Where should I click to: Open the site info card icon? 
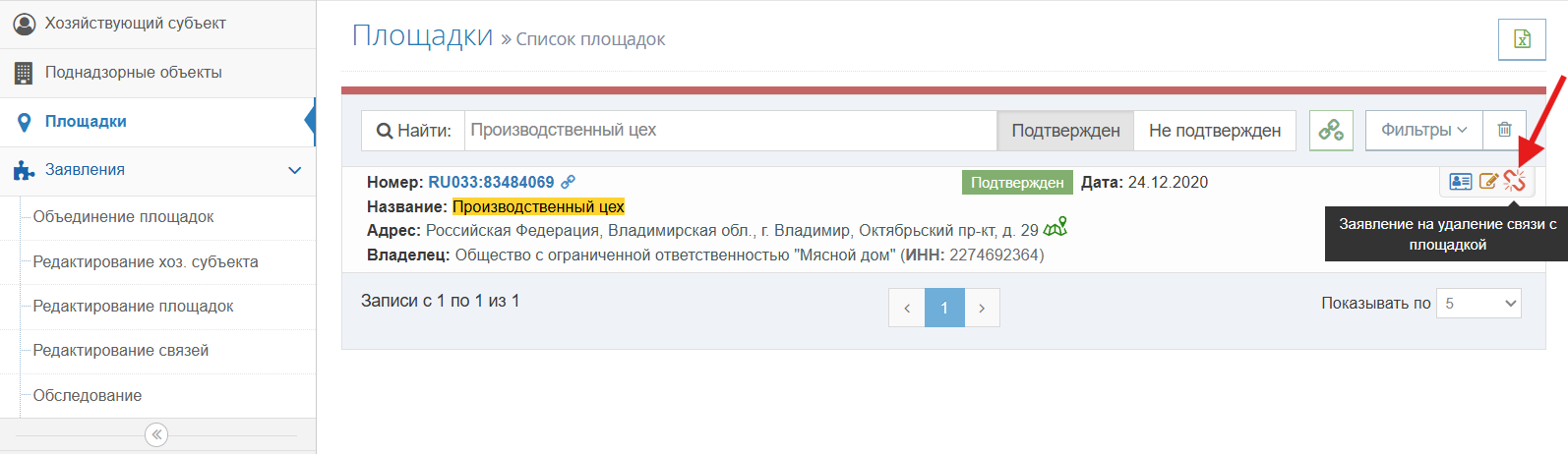[1461, 182]
